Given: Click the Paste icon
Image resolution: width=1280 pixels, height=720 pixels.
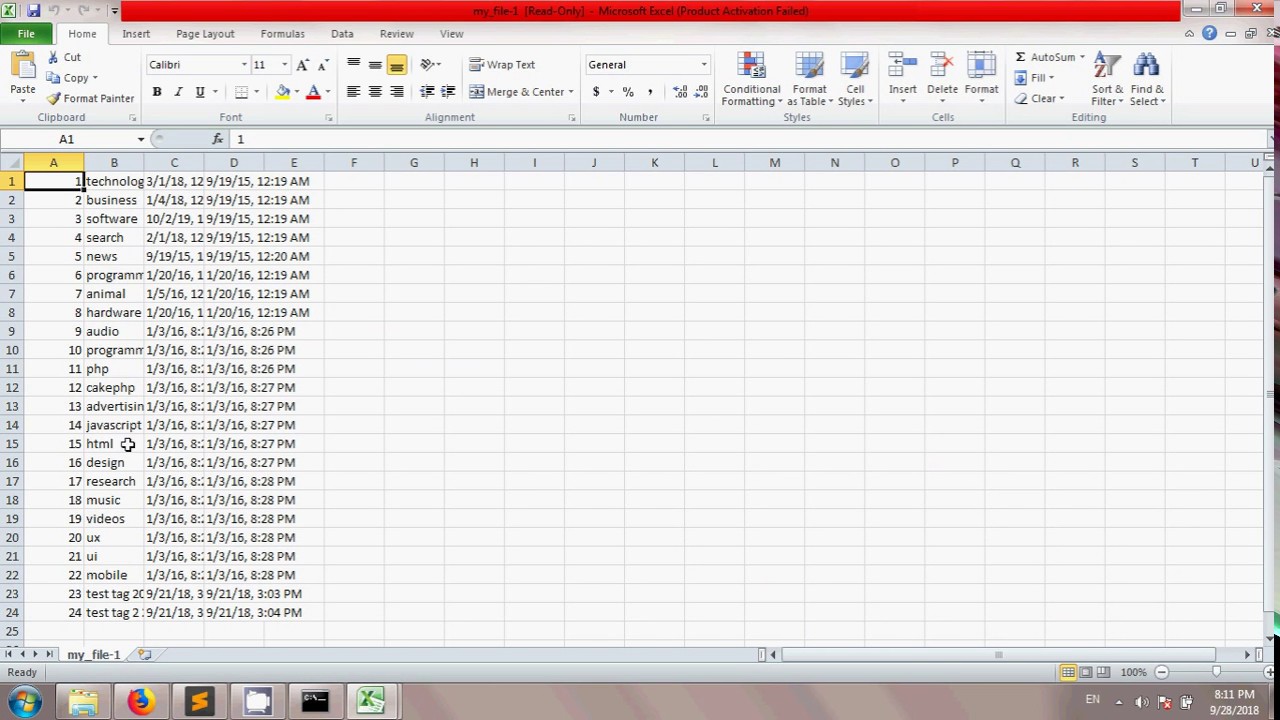Looking at the screenshot, I should 22,66.
